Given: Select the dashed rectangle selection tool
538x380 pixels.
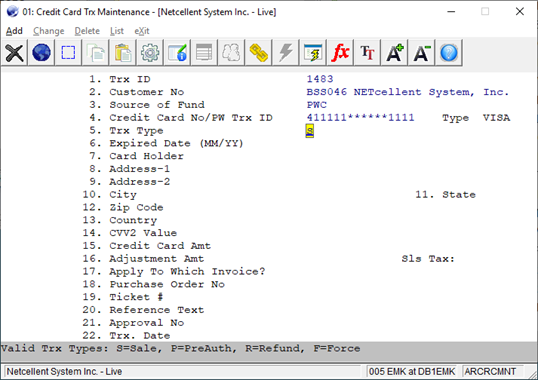Looking at the screenshot, I should click(68, 53).
